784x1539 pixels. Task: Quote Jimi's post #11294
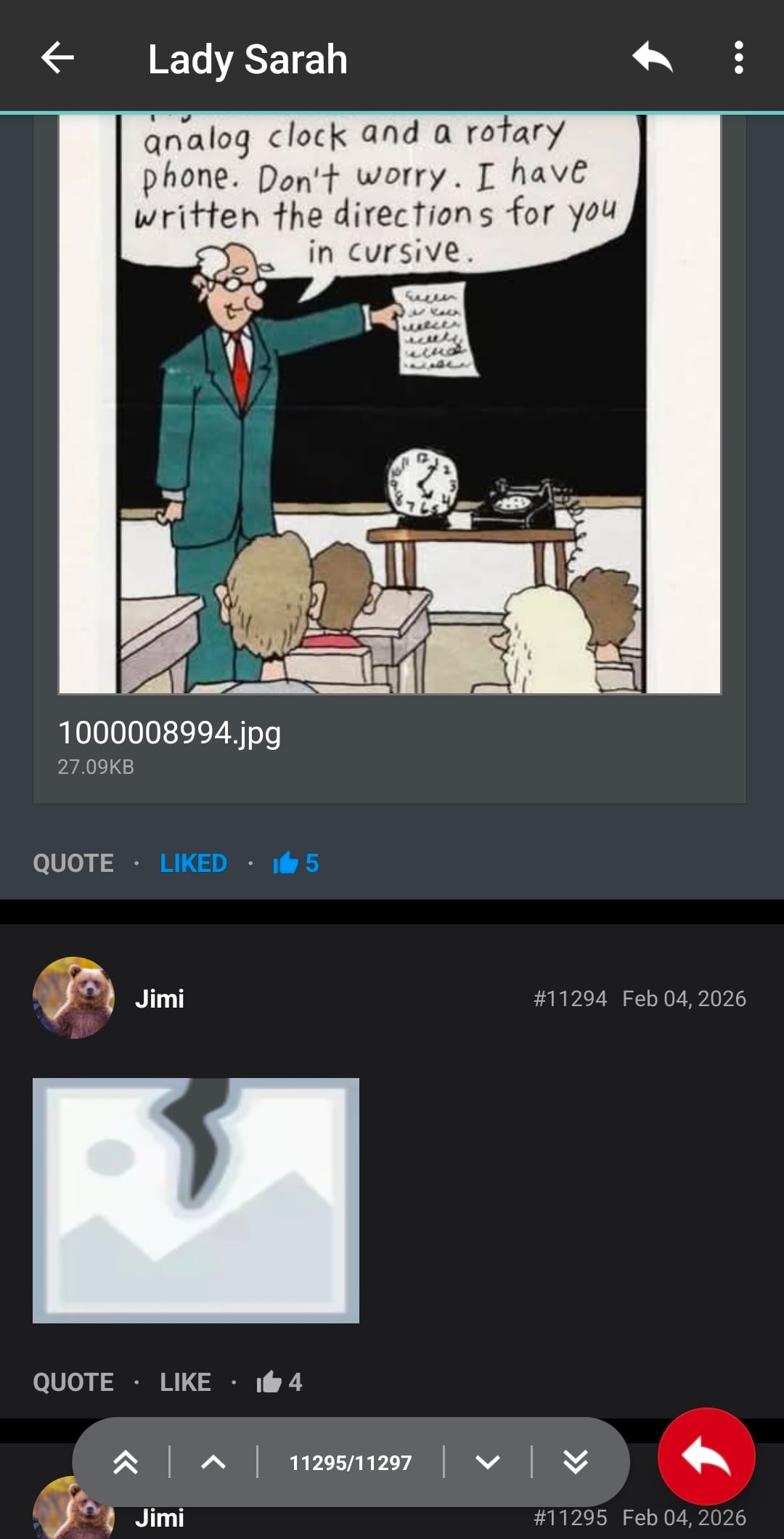73,1381
